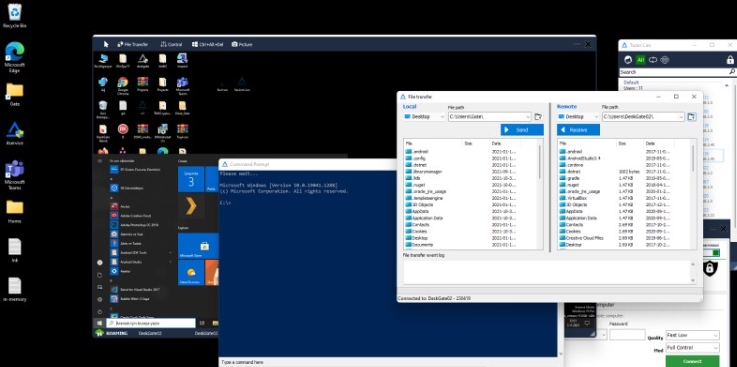Click the globe icon in right panel toolbar
Image resolution: width=737 pixels, height=367 pixels.
pos(665,60)
